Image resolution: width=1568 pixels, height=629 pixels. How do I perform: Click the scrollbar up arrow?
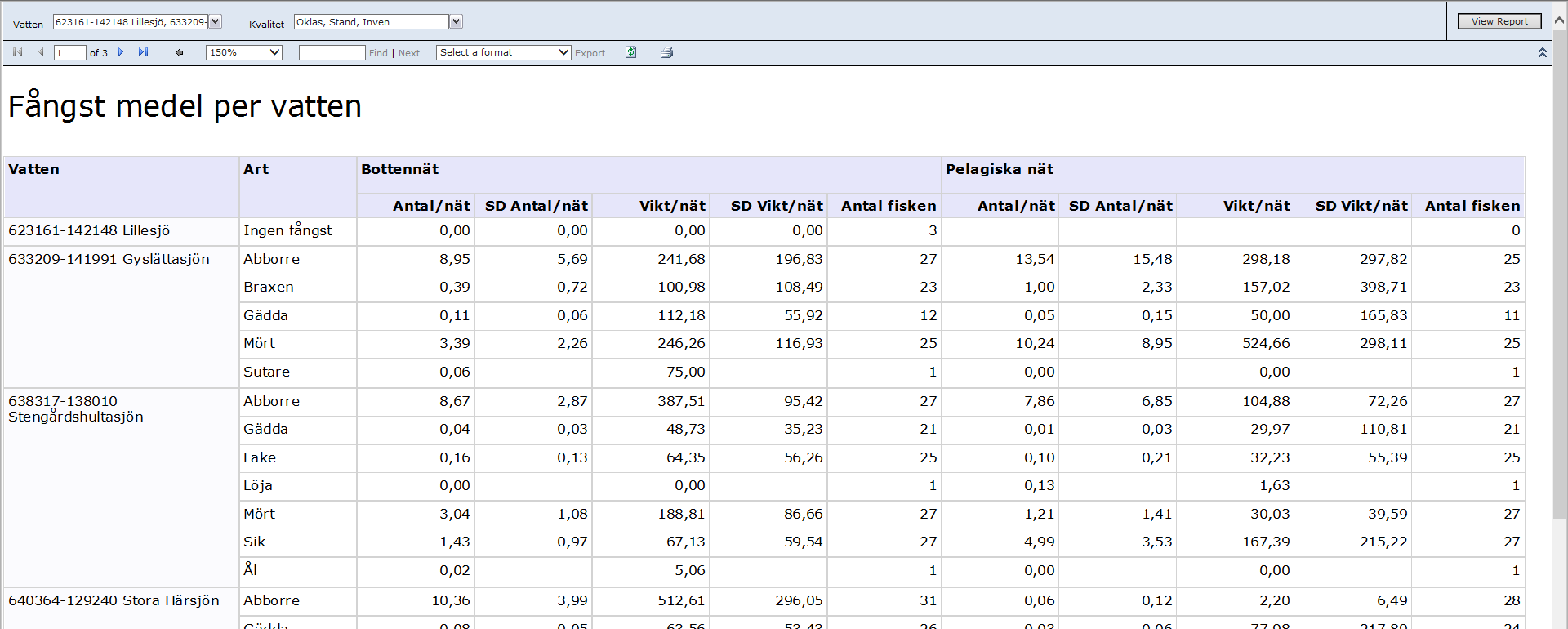[1560, 21]
